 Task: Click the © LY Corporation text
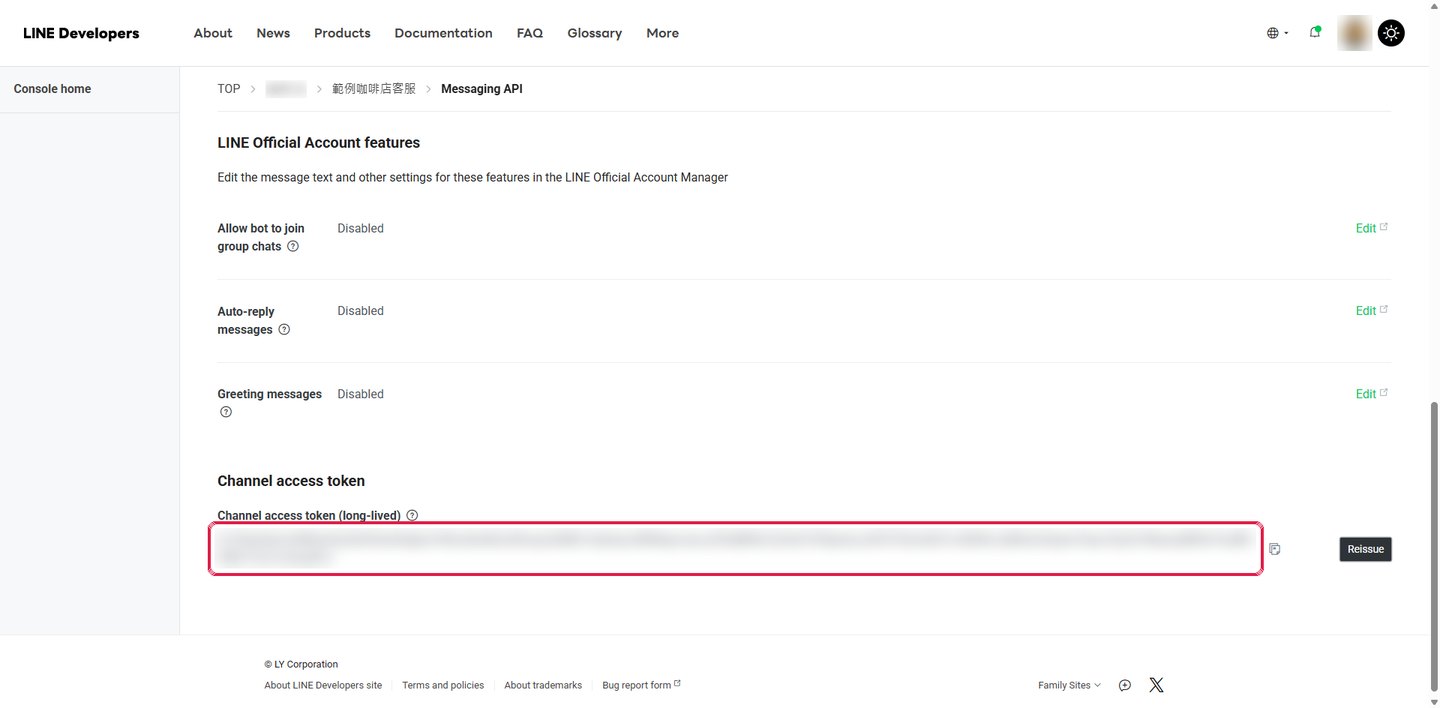pos(301,664)
